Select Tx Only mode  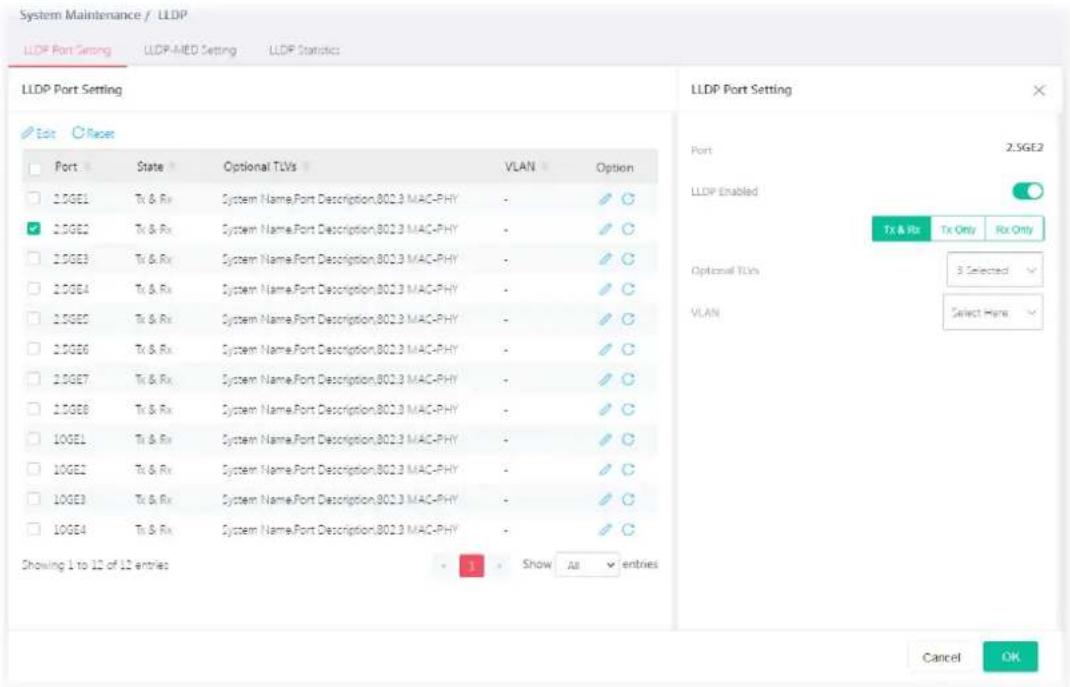pyautogui.click(x=958, y=229)
